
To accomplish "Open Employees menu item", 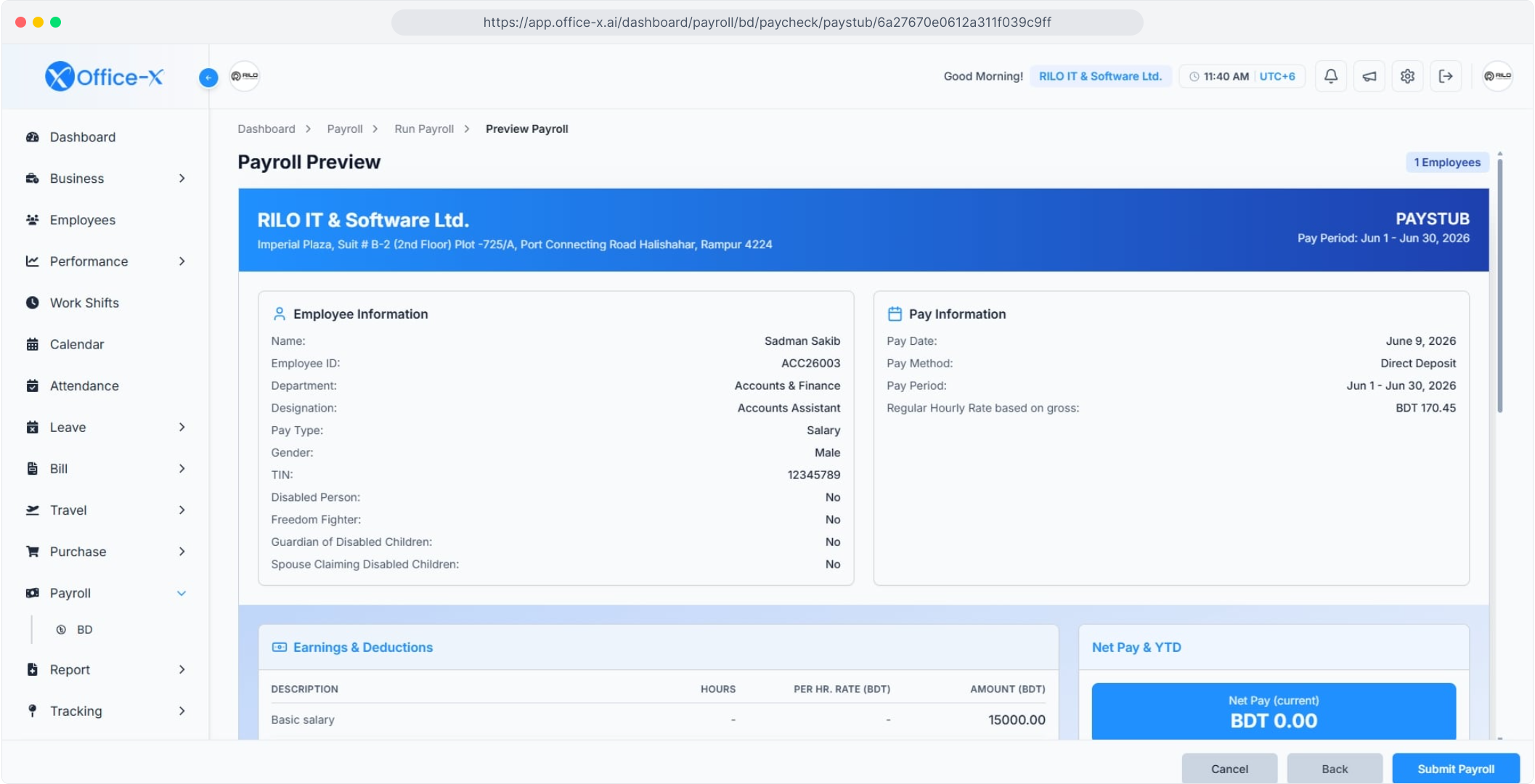I will (82, 220).
